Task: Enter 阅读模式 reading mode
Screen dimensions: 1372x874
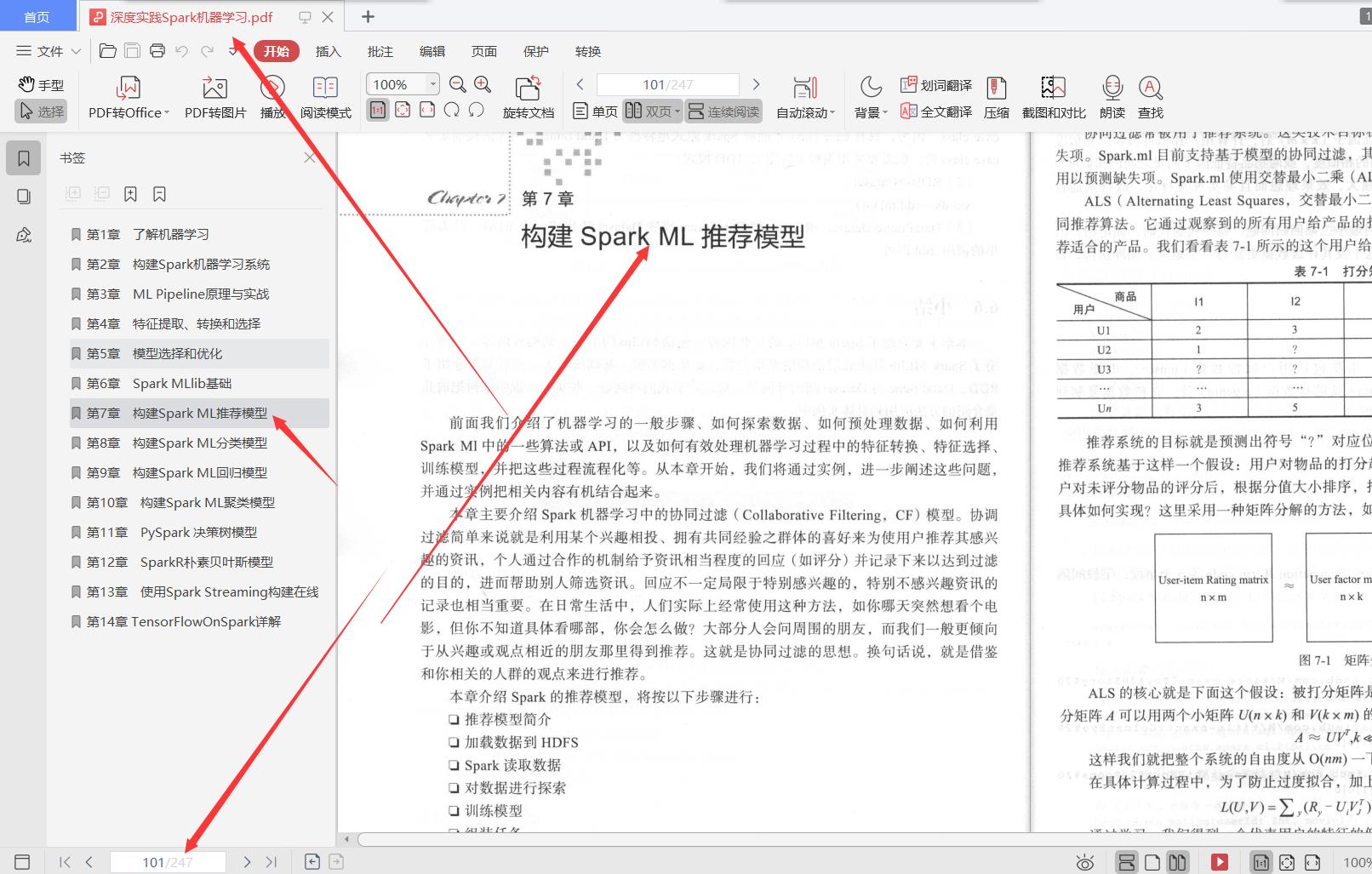Action: coord(325,99)
